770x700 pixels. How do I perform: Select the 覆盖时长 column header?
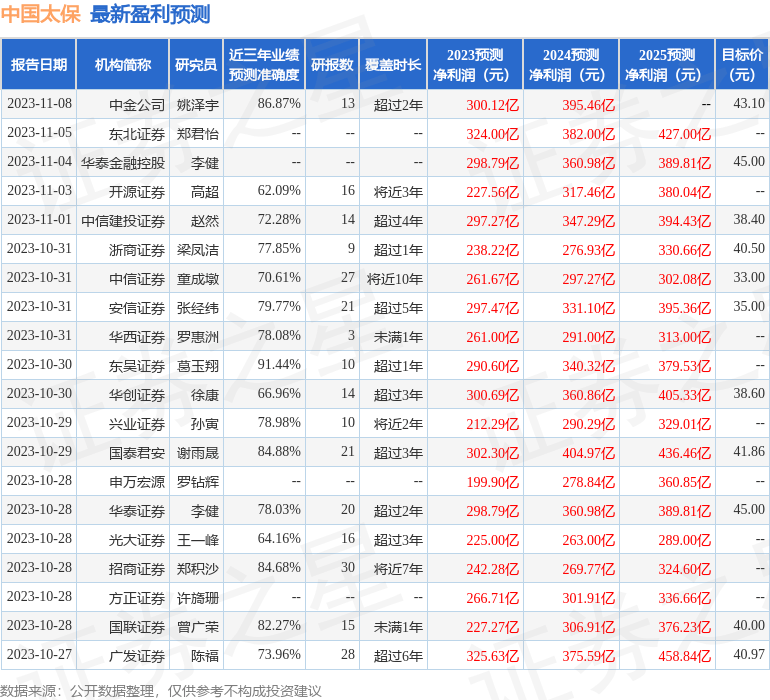[392, 65]
